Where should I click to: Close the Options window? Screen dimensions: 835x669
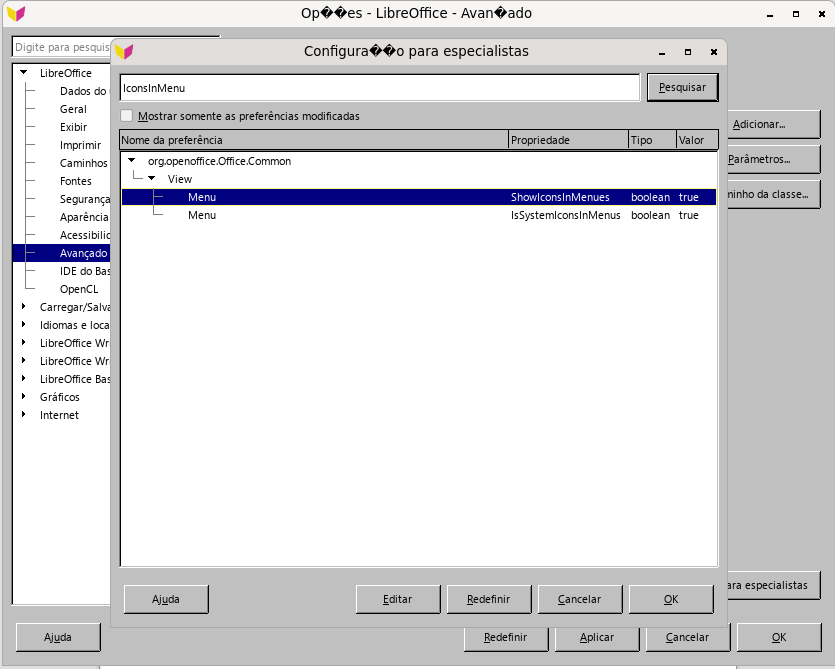tap(822, 14)
